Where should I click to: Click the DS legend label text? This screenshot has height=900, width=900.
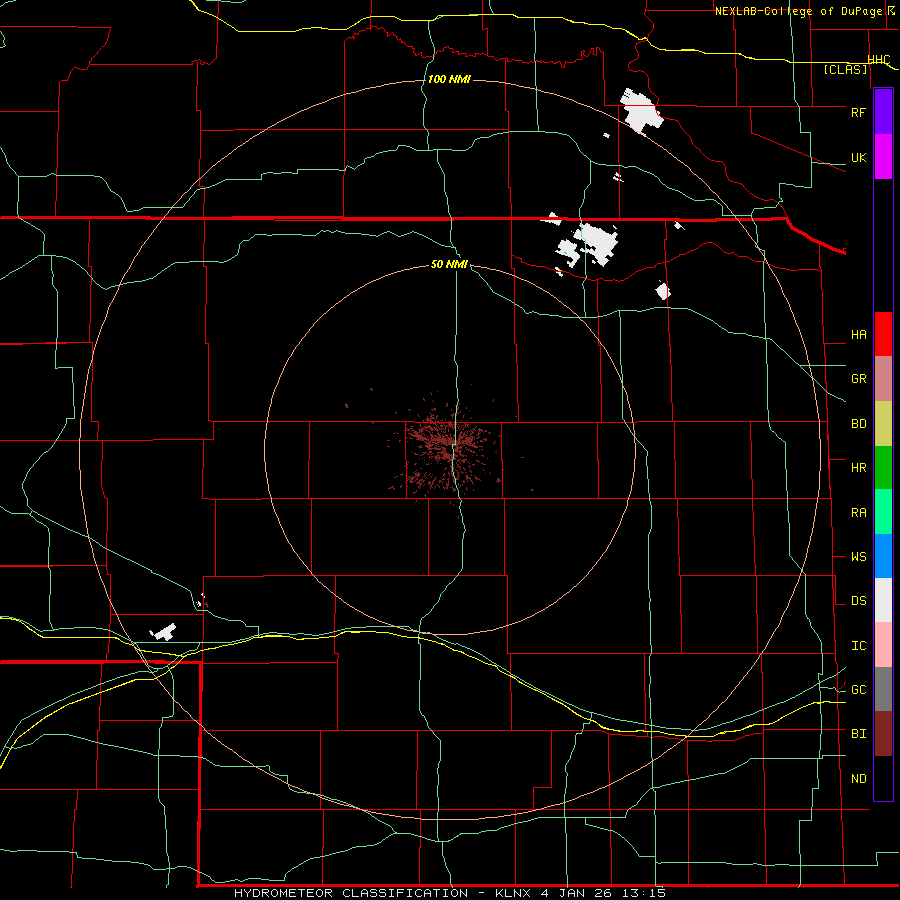point(858,601)
